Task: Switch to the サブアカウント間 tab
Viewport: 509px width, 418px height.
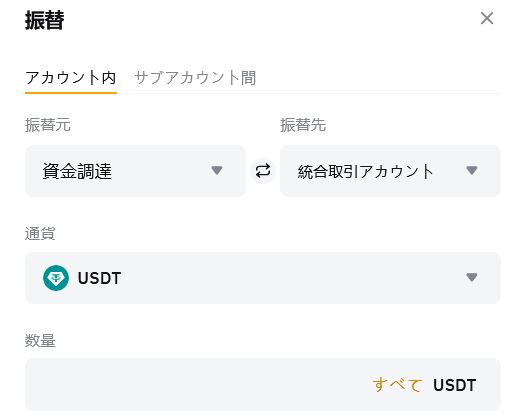Action: 195,78
